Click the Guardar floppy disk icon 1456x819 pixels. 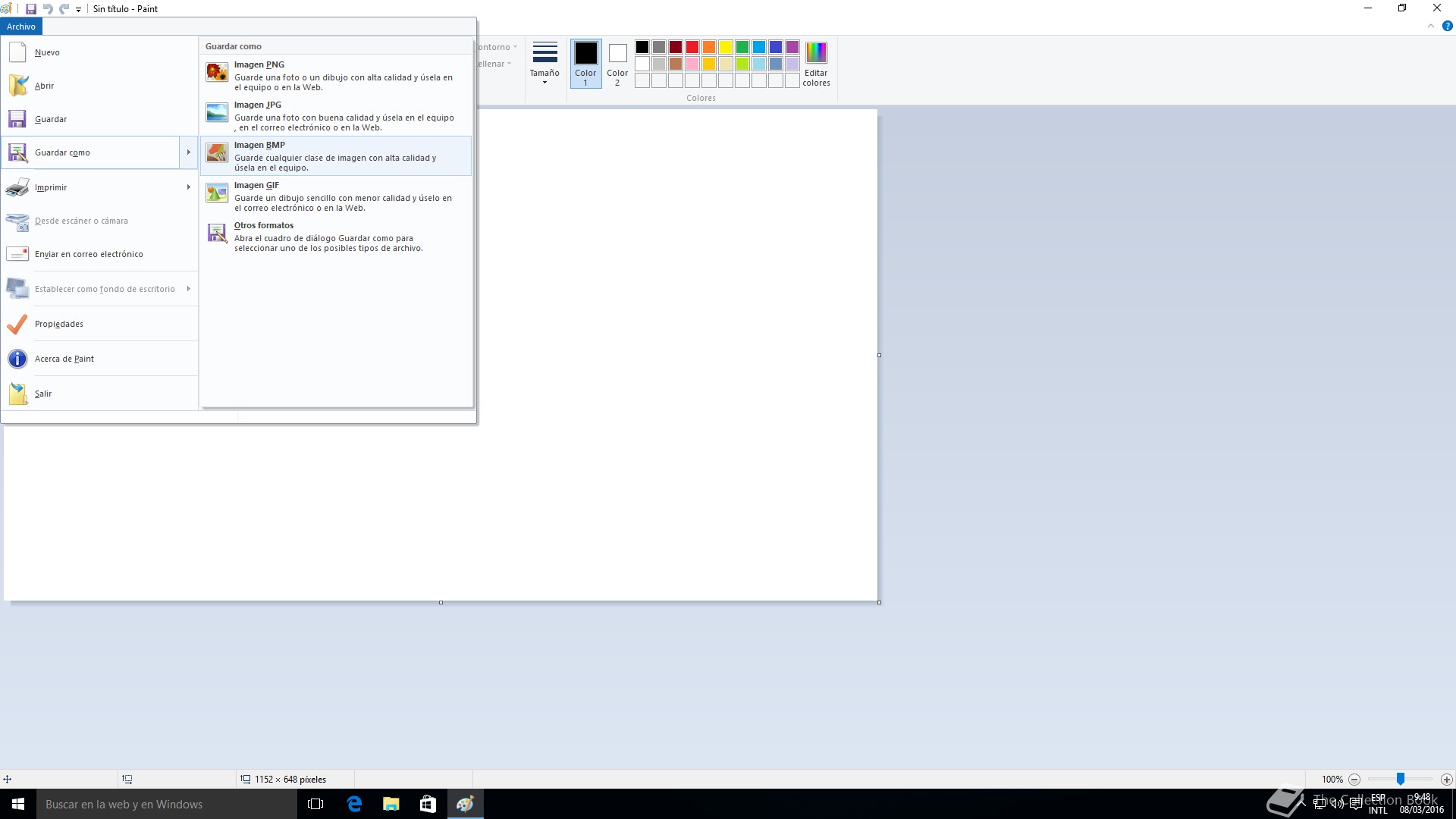click(17, 119)
